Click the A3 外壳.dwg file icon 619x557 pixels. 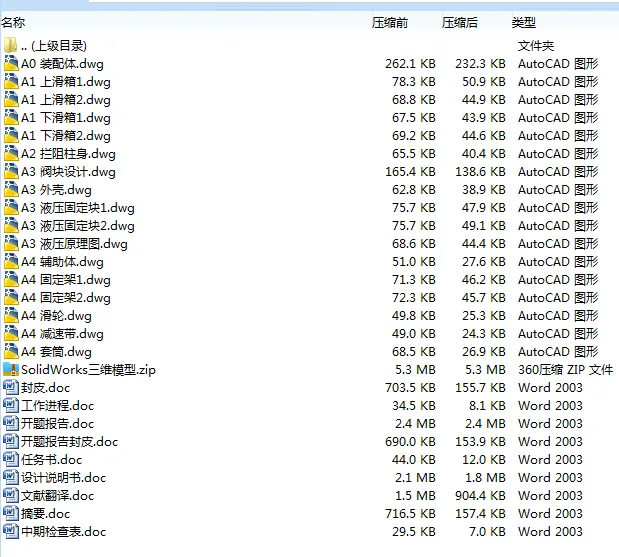11,189
